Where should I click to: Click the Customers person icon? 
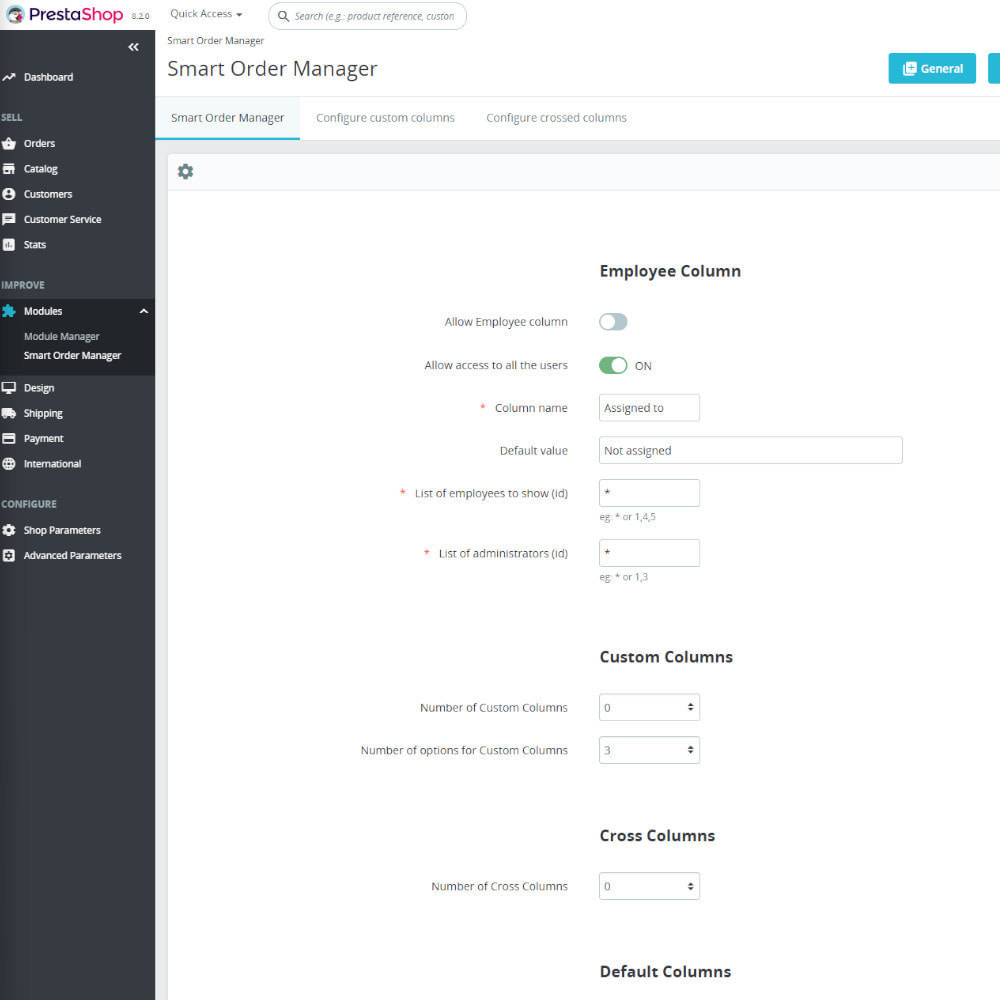[x=9, y=194]
